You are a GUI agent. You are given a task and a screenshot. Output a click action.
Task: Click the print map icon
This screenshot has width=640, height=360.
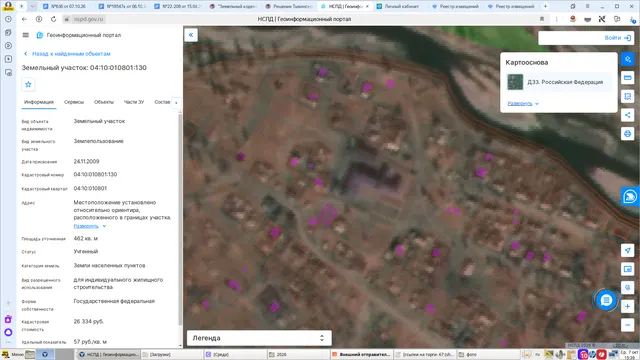coord(628,133)
